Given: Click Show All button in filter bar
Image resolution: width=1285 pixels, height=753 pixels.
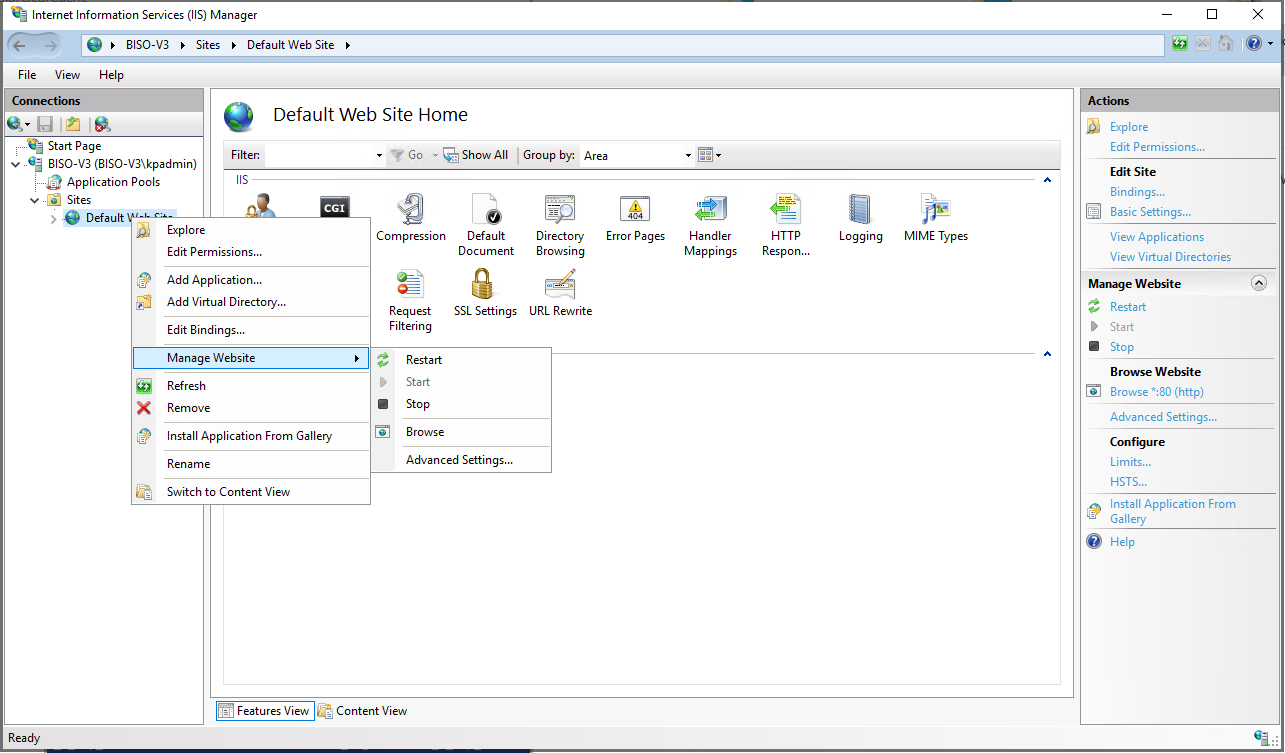Looking at the screenshot, I should [476, 156].
